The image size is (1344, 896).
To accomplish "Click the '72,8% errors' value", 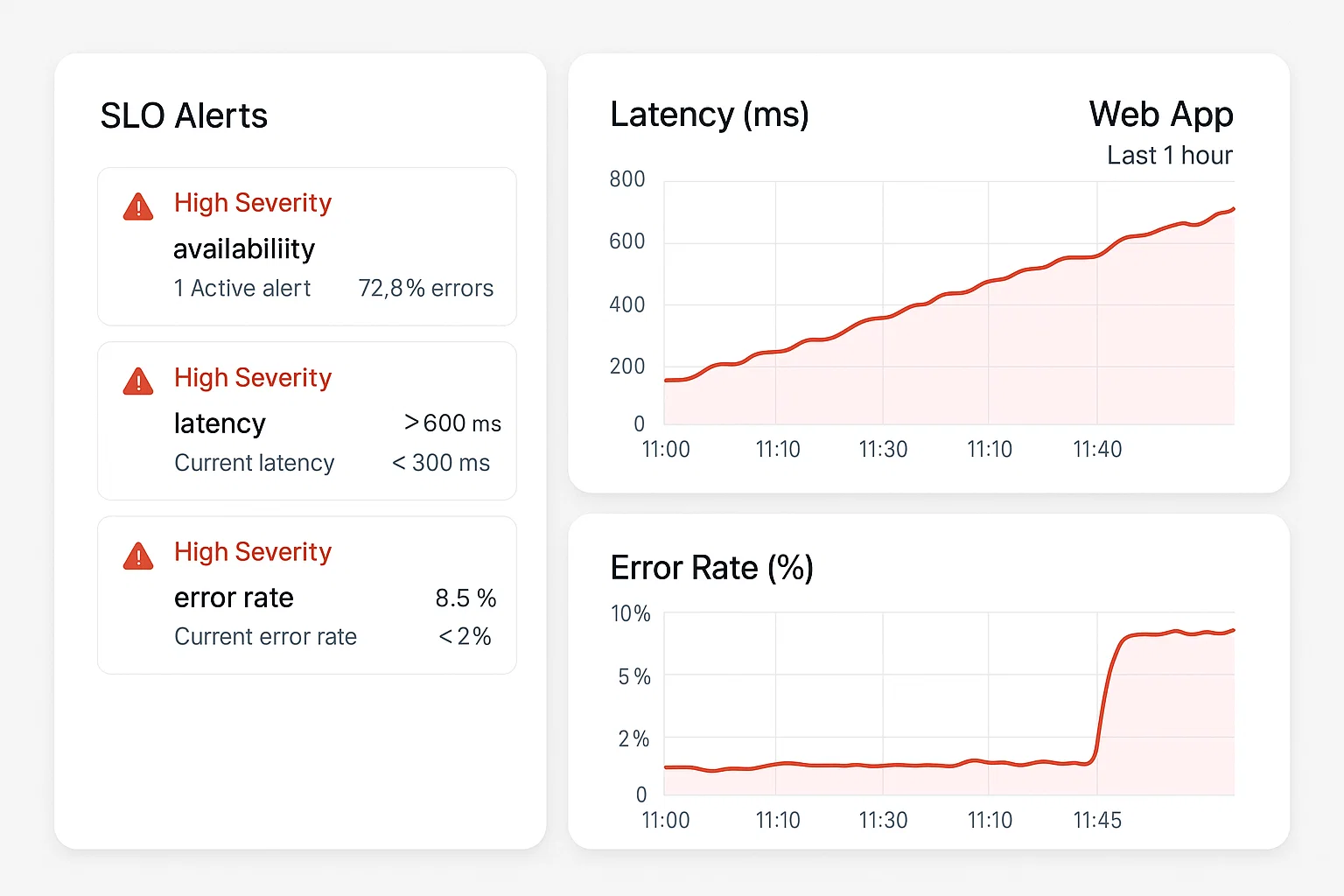I will click(425, 288).
